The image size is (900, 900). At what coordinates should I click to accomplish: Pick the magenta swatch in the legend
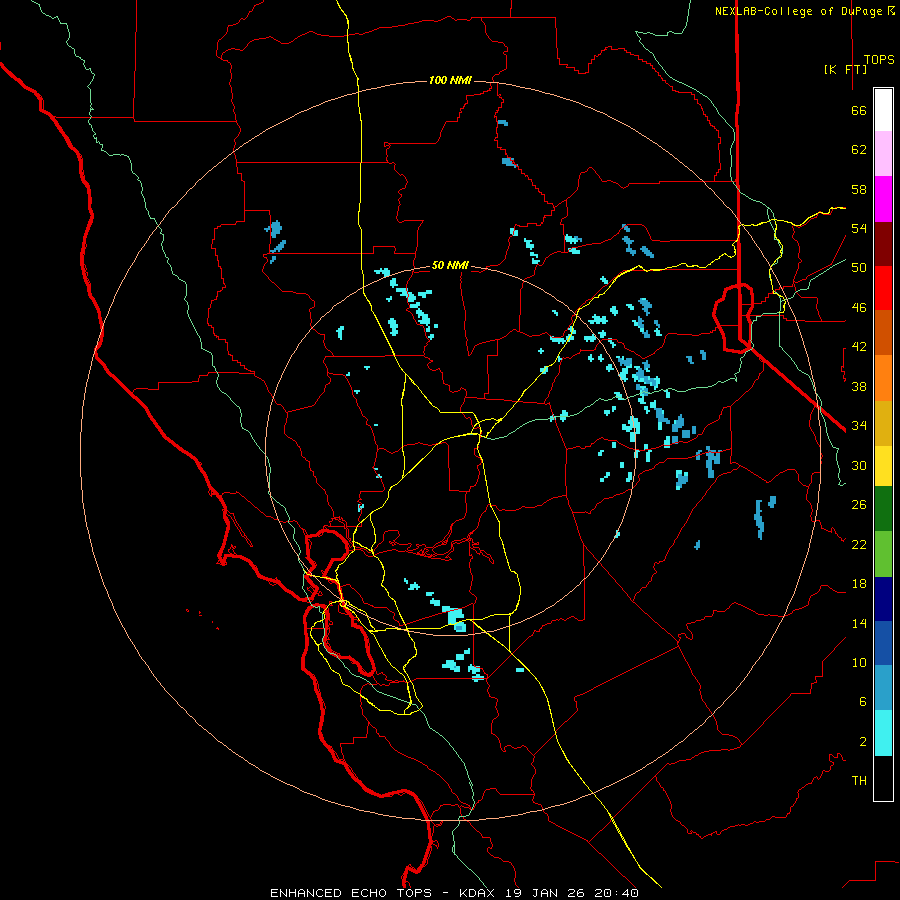(x=883, y=199)
